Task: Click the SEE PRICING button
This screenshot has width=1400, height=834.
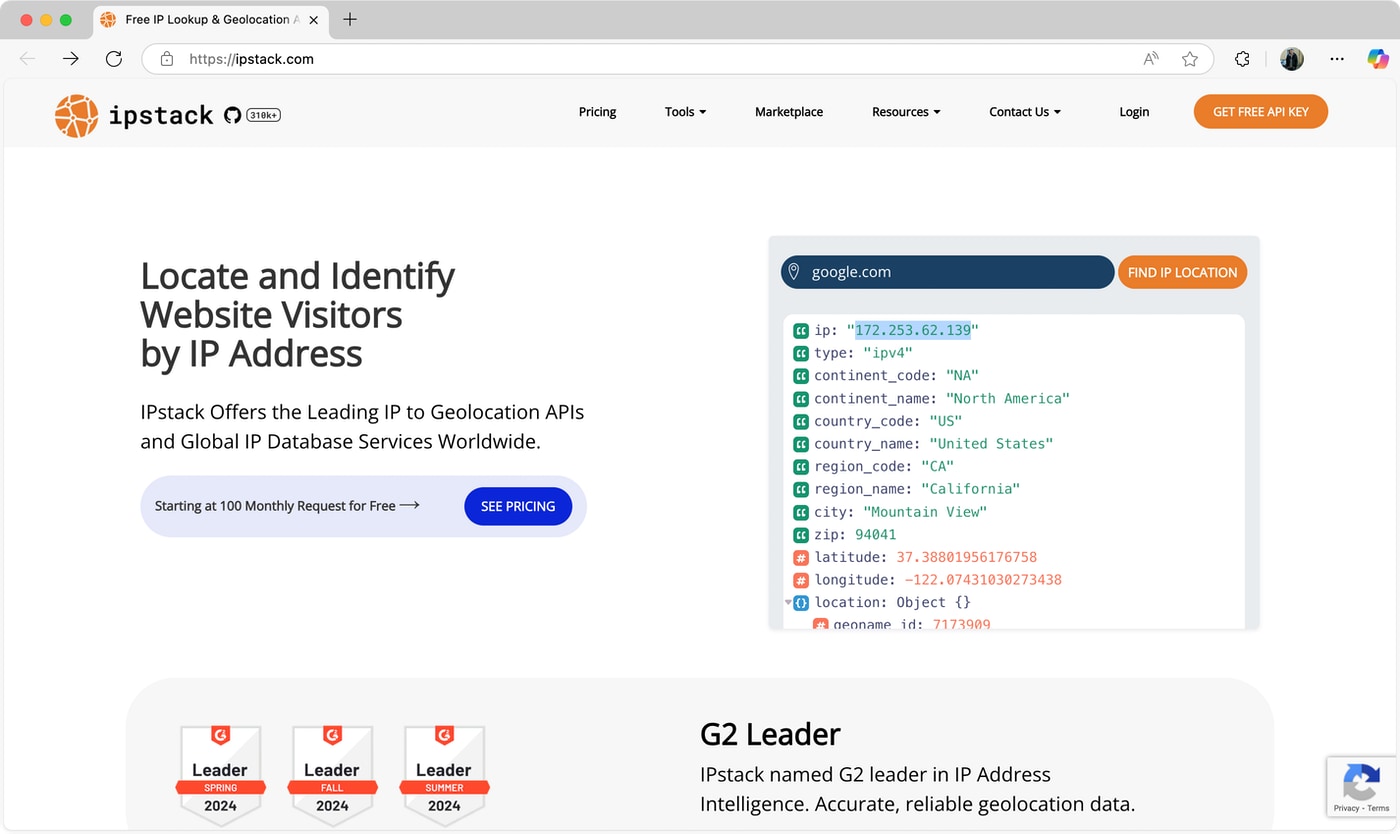Action: coord(518,506)
